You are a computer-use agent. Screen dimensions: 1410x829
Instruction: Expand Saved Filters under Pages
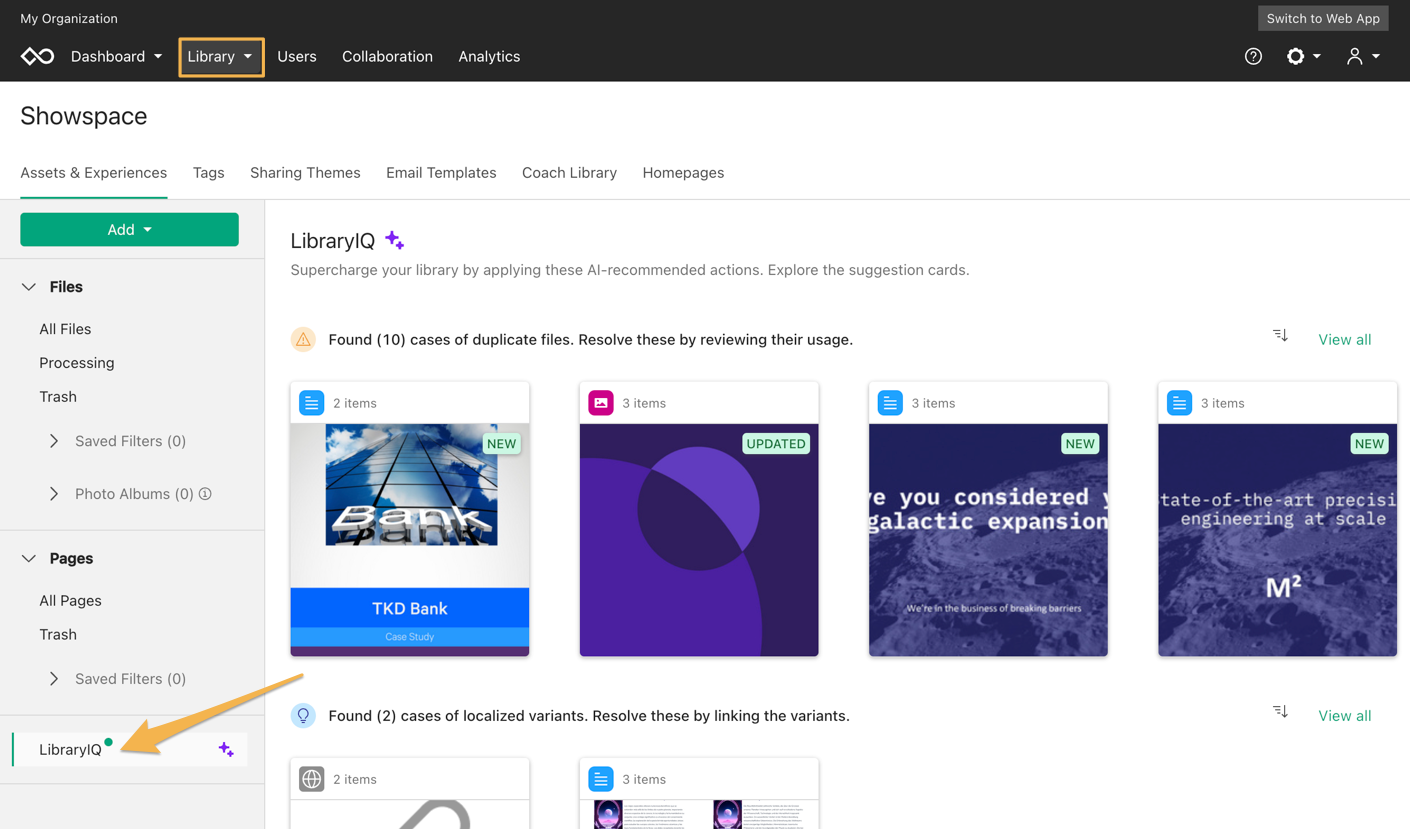point(54,679)
